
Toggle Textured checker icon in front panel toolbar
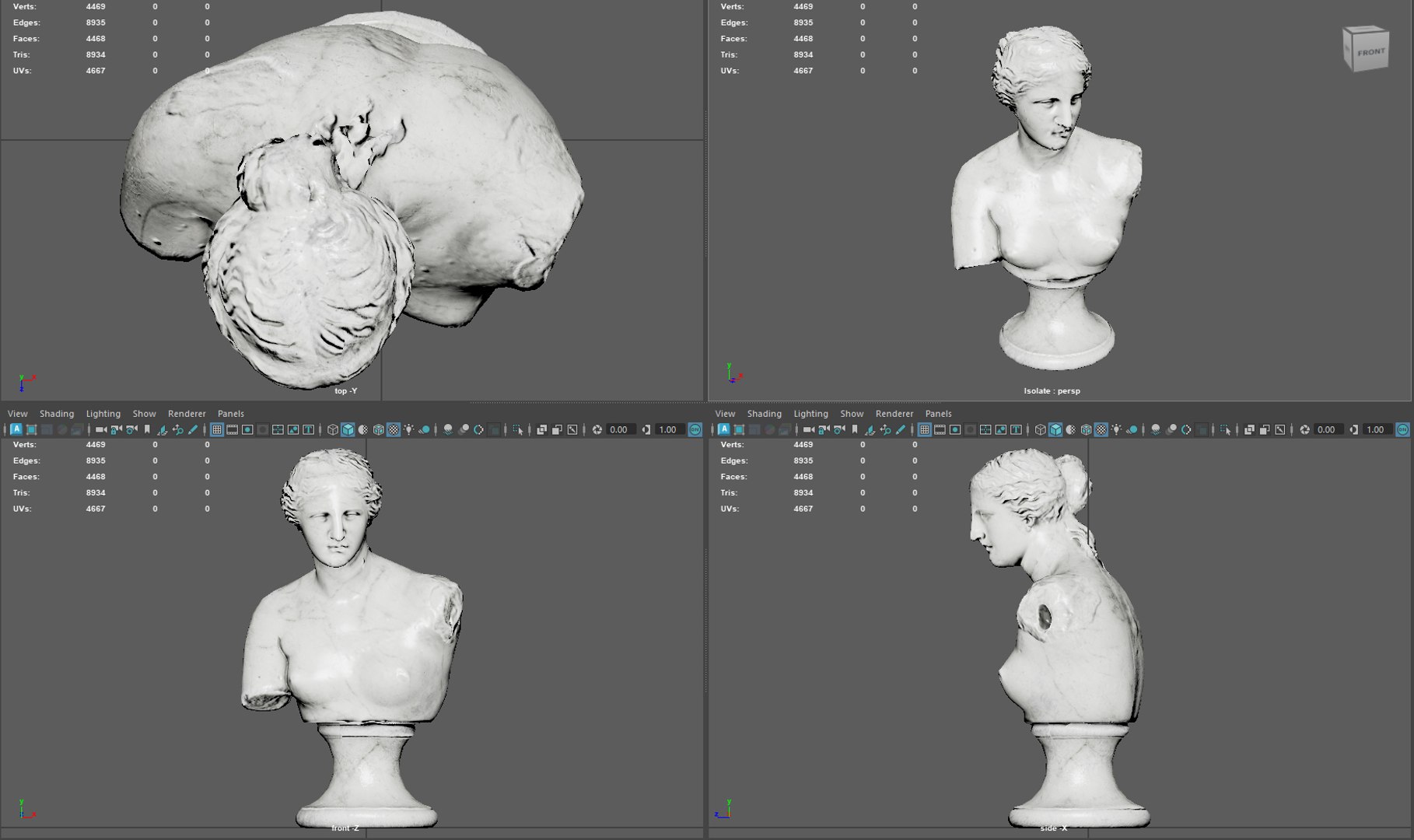pos(394,429)
